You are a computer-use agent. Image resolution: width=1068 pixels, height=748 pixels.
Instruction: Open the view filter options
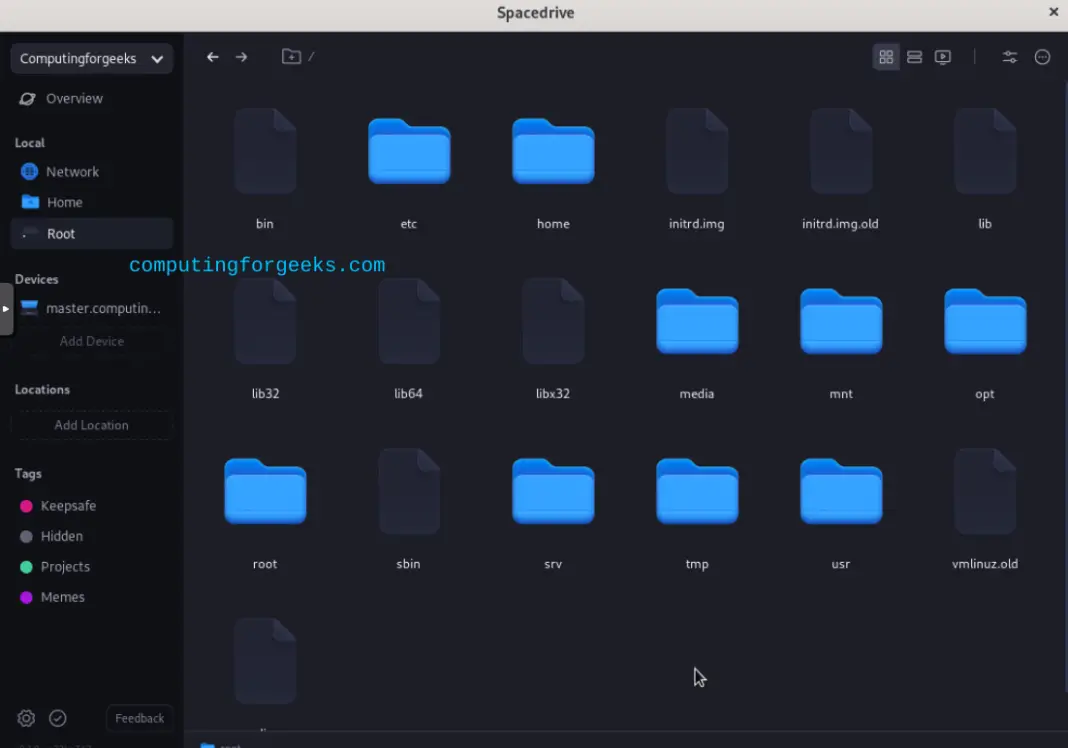pos(1010,57)
